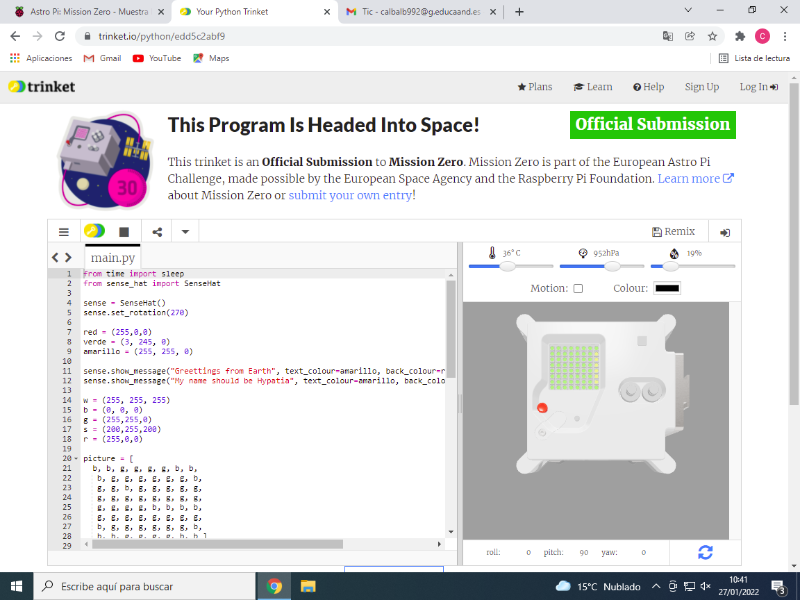Screen dimensions: 800x600
Task: Open the share menu icon
Action: (x=157, y=232)
